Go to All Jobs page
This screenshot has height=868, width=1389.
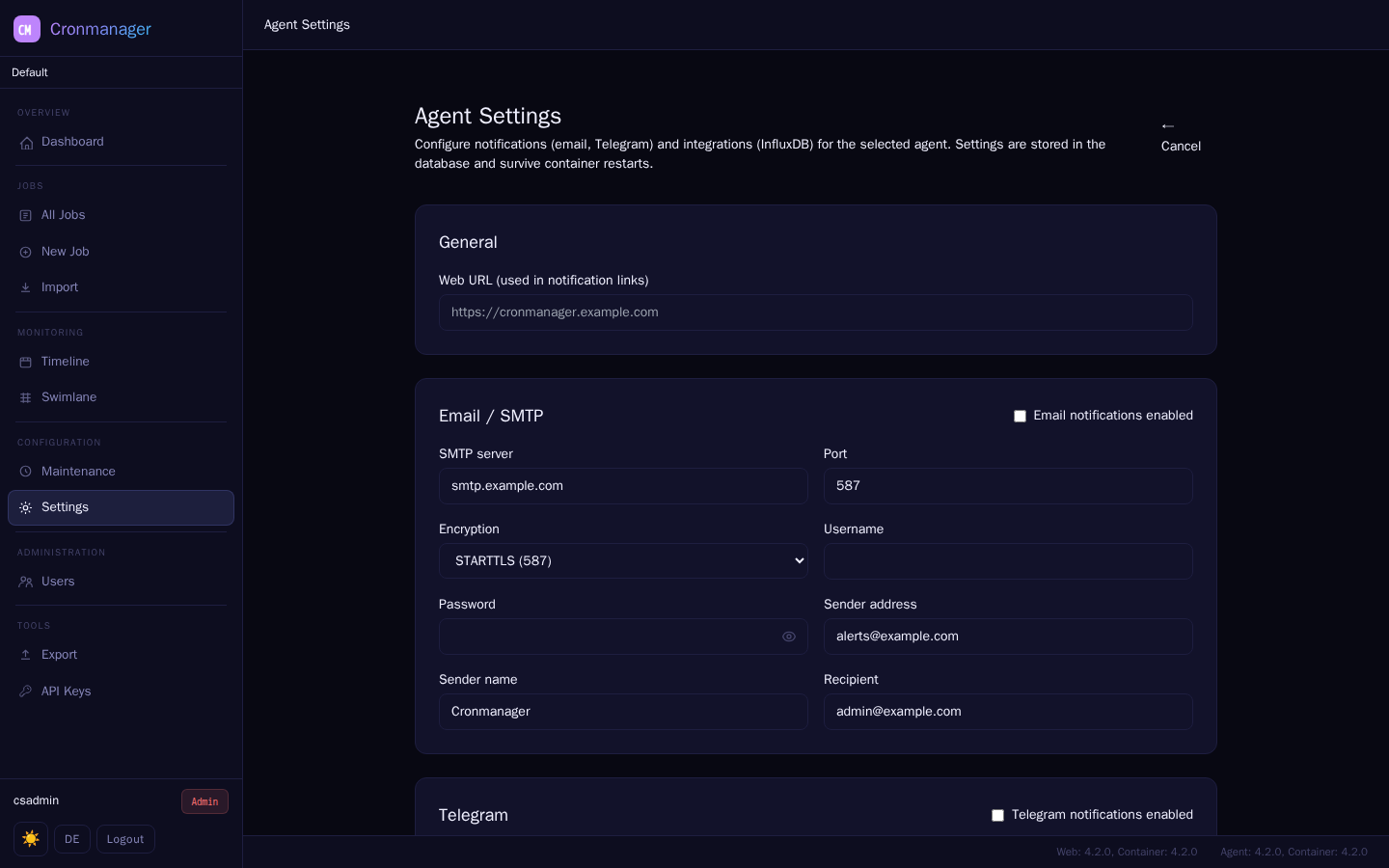click(x=121, y=215)
